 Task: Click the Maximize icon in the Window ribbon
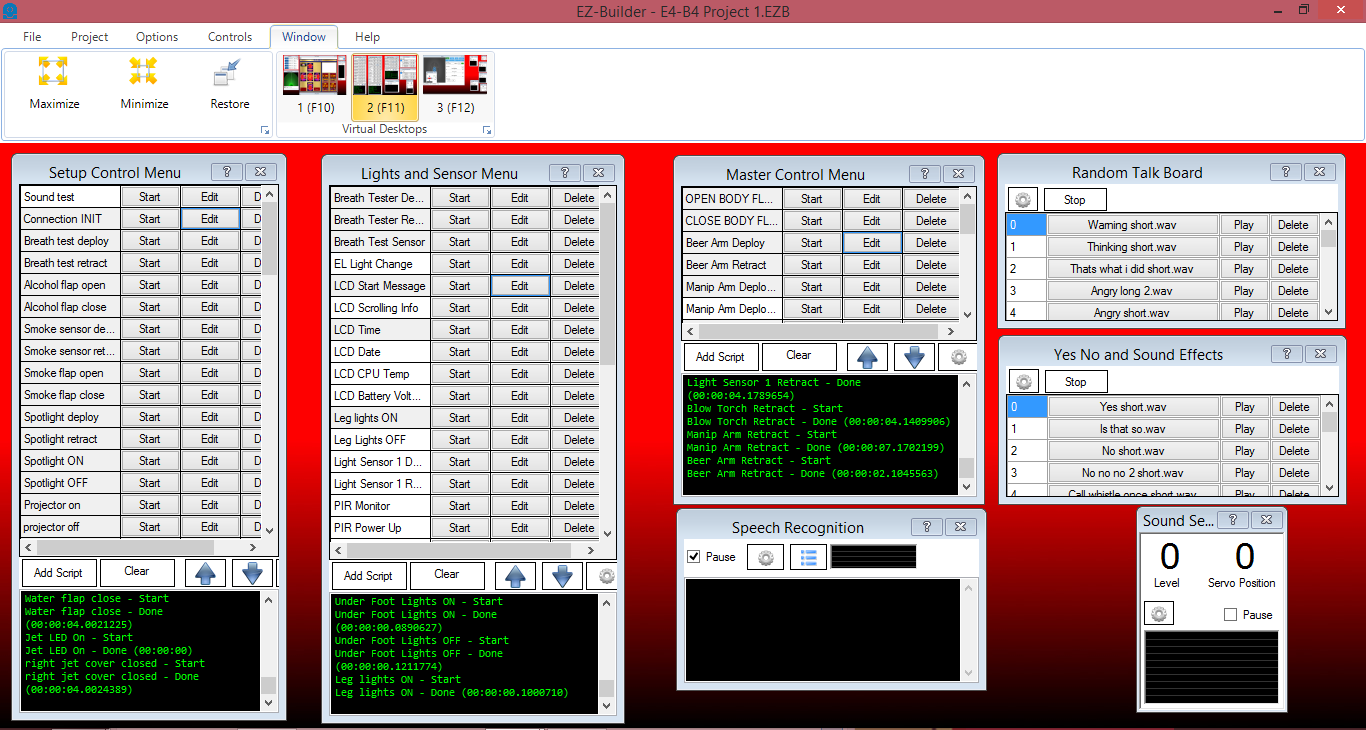coord(53,71)
